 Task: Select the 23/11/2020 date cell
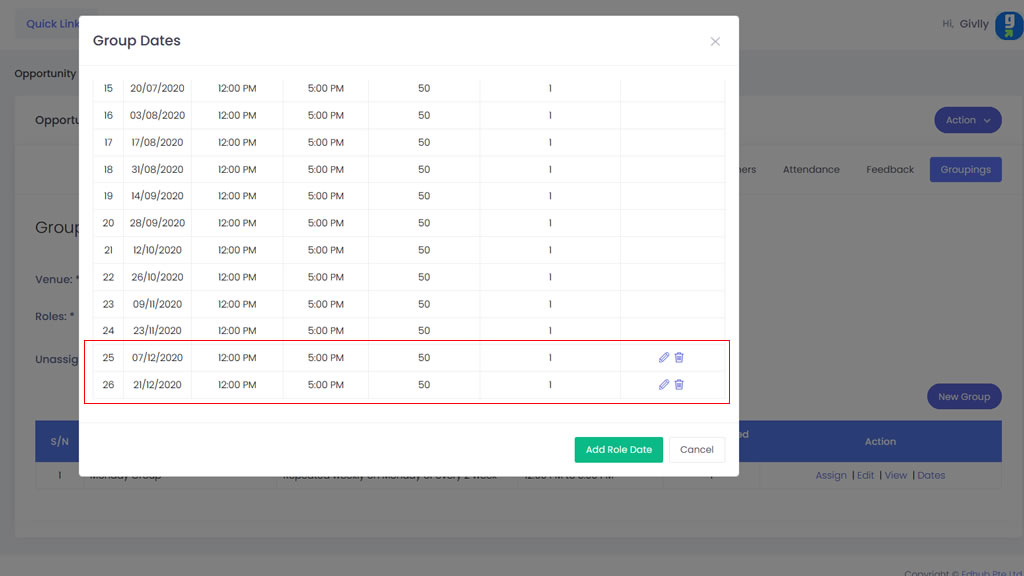coord(157,331)
